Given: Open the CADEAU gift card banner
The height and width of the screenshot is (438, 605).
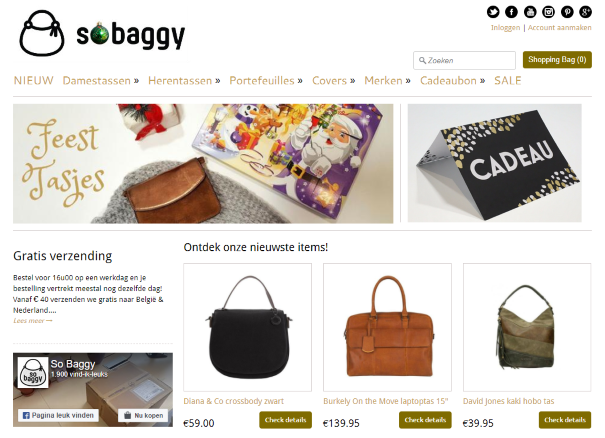Looking at the screenshot, I should tap(495, 163).
